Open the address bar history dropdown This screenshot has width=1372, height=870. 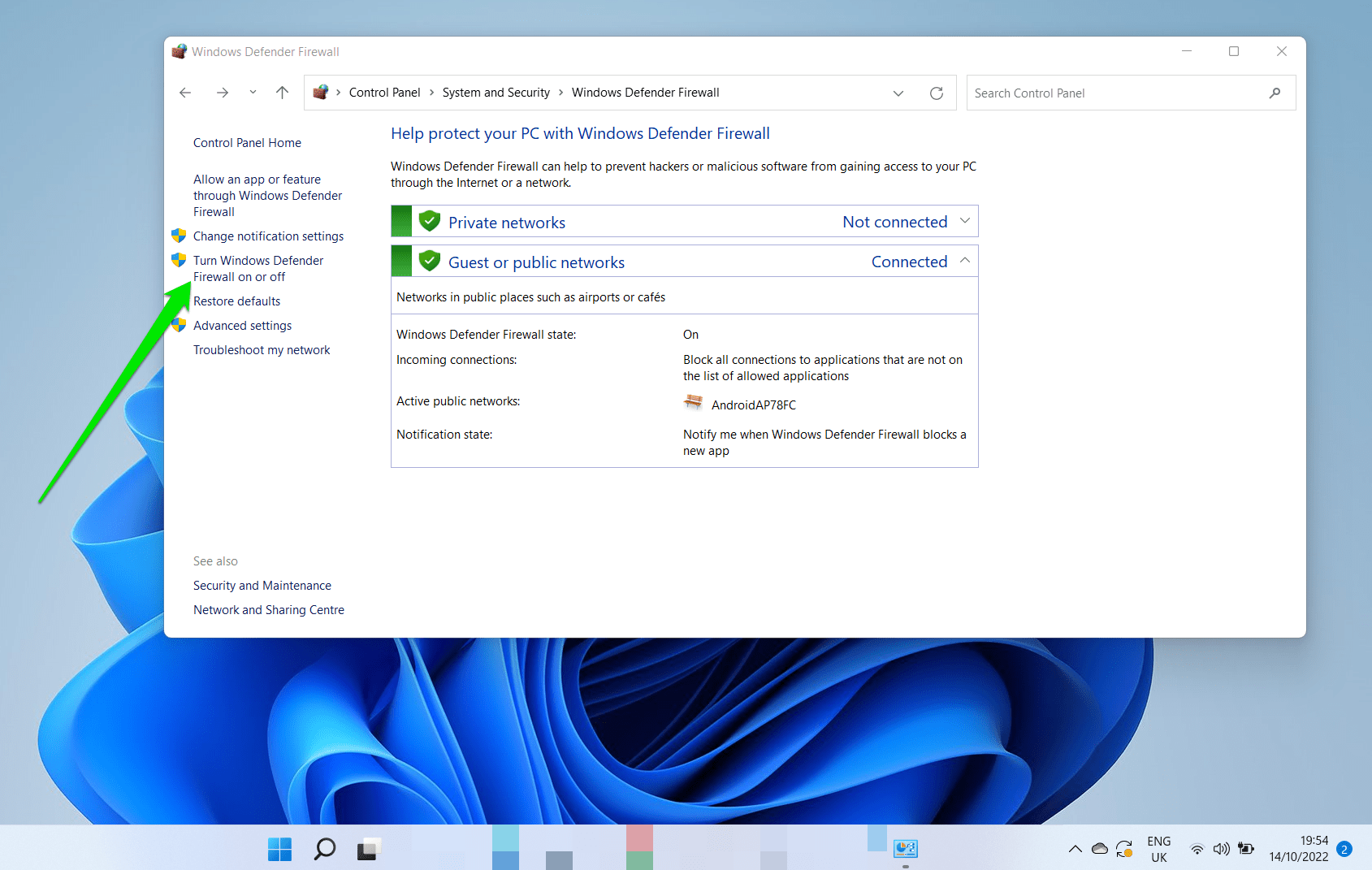(x=898, y=93)
